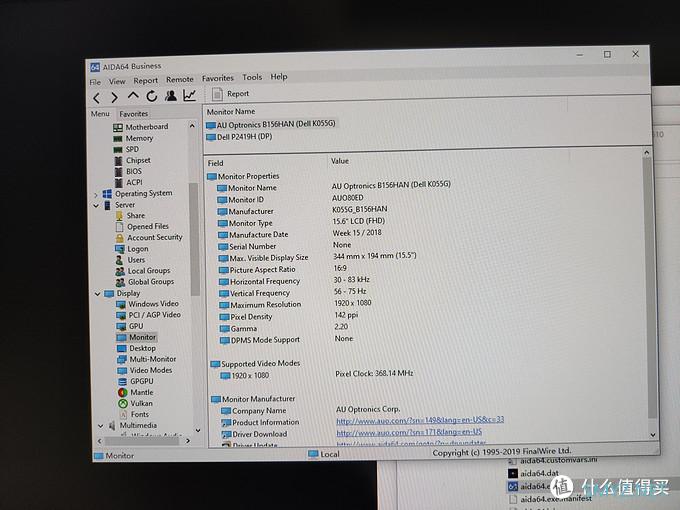
Task: Click the Value column header
Action: click(x=340, y=161)
